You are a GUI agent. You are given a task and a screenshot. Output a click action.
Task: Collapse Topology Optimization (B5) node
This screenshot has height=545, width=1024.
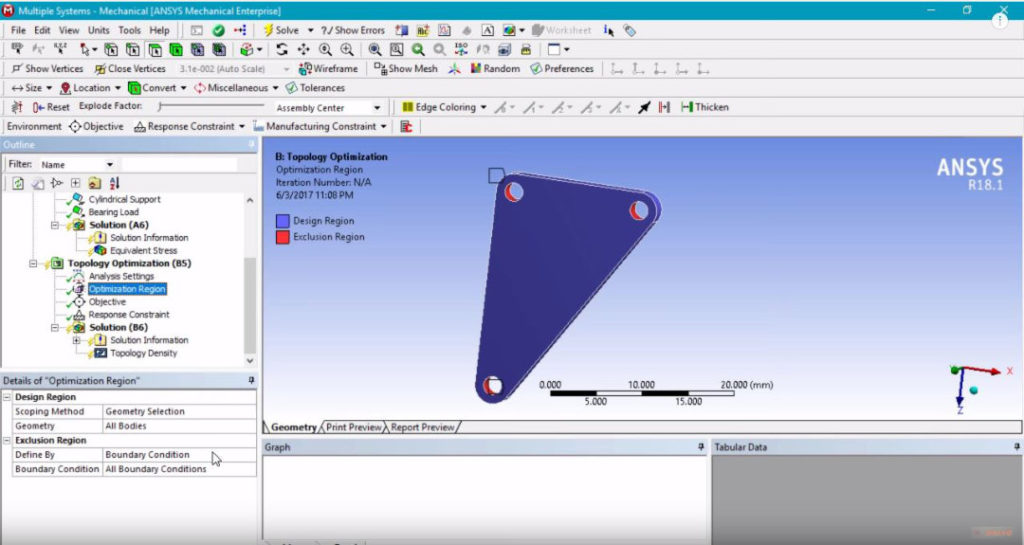(x=33, y=264)
